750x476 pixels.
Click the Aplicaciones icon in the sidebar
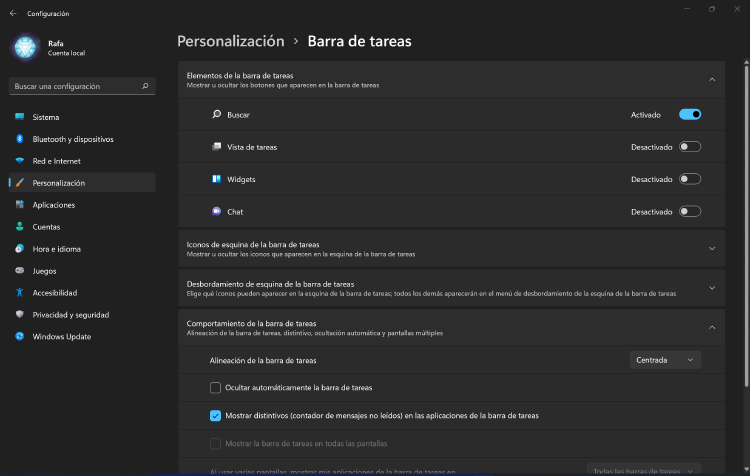click(x=20, y=205)
